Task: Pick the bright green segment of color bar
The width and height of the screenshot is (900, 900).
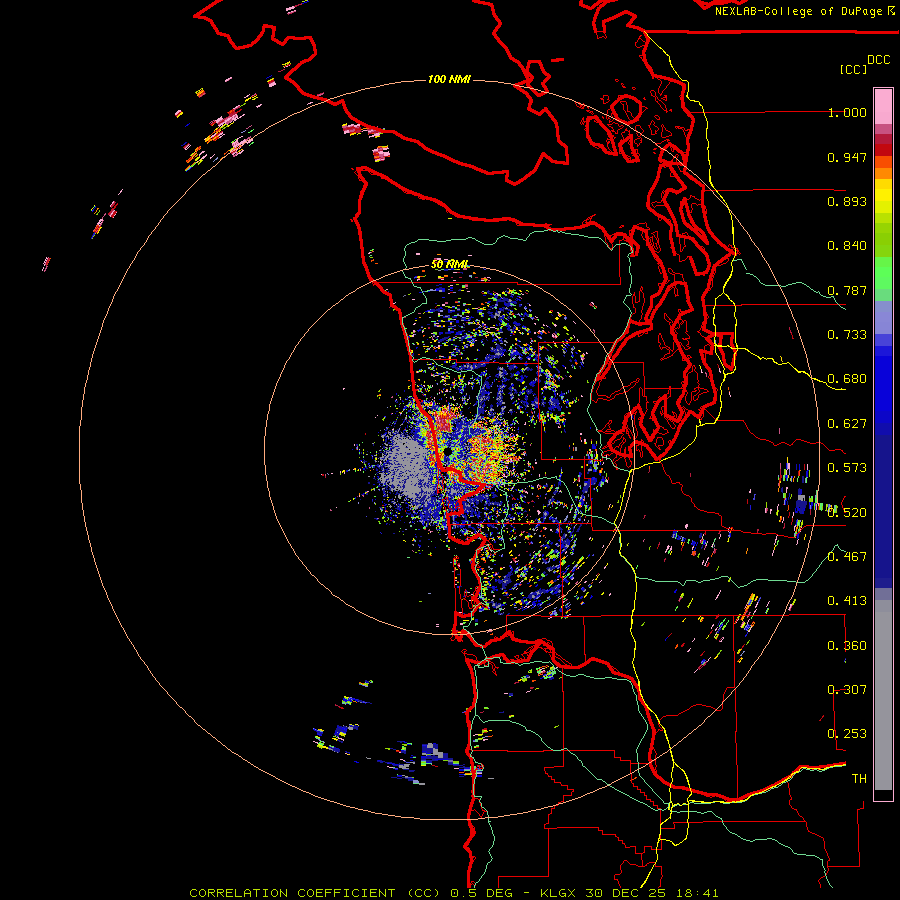Action: tap(883, 273)
